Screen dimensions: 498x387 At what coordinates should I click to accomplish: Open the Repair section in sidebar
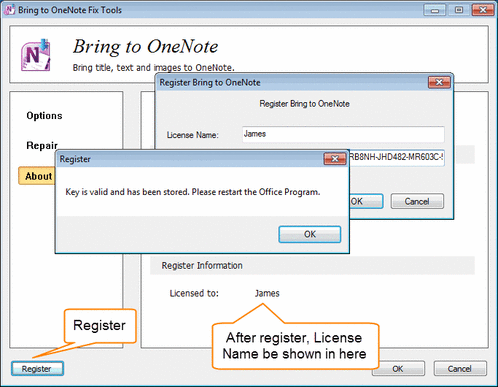[x=42, y=146]
